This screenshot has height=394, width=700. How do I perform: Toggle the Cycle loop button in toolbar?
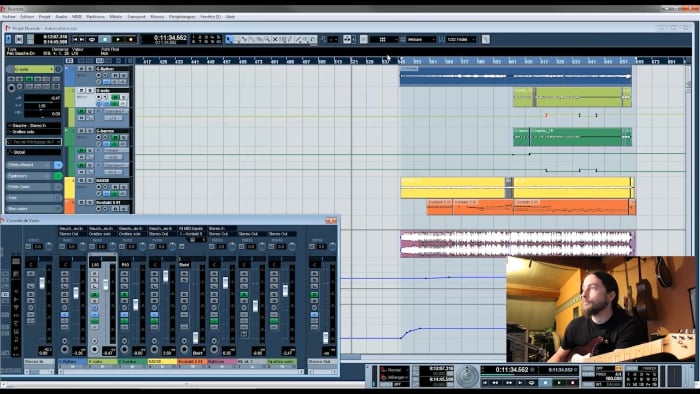tap(92, 39)
